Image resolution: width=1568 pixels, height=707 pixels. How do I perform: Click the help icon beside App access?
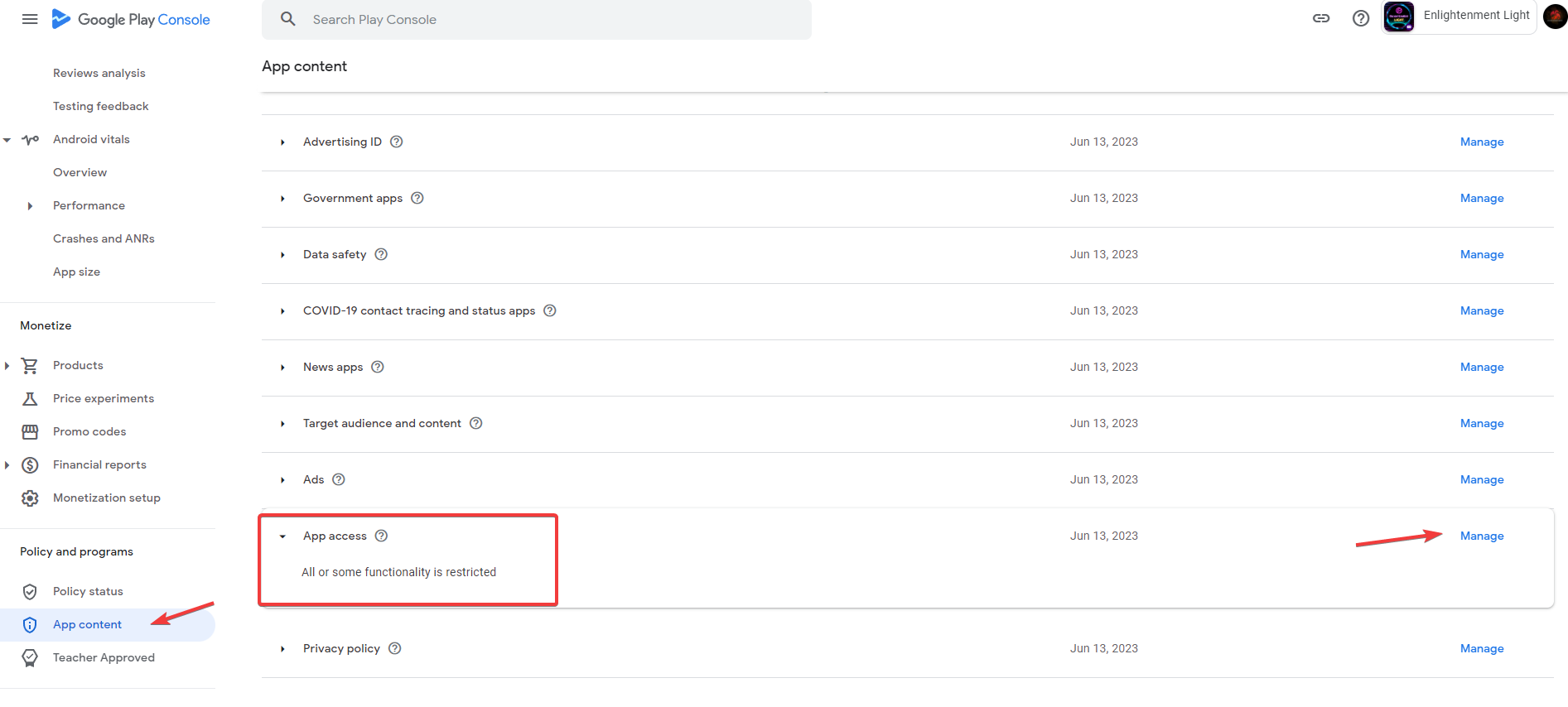point(381,536)
